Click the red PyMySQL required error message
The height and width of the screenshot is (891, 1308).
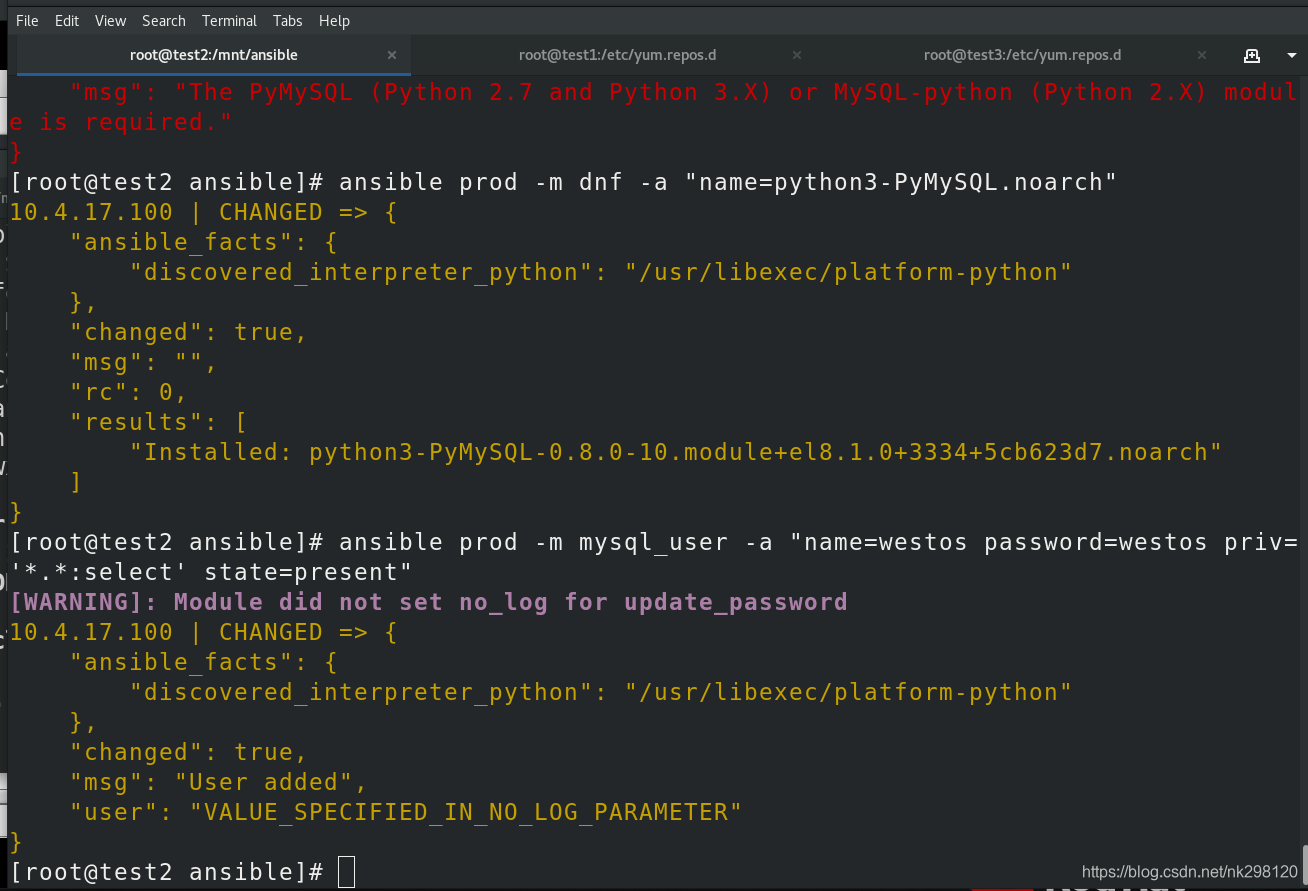pos(653,107)
